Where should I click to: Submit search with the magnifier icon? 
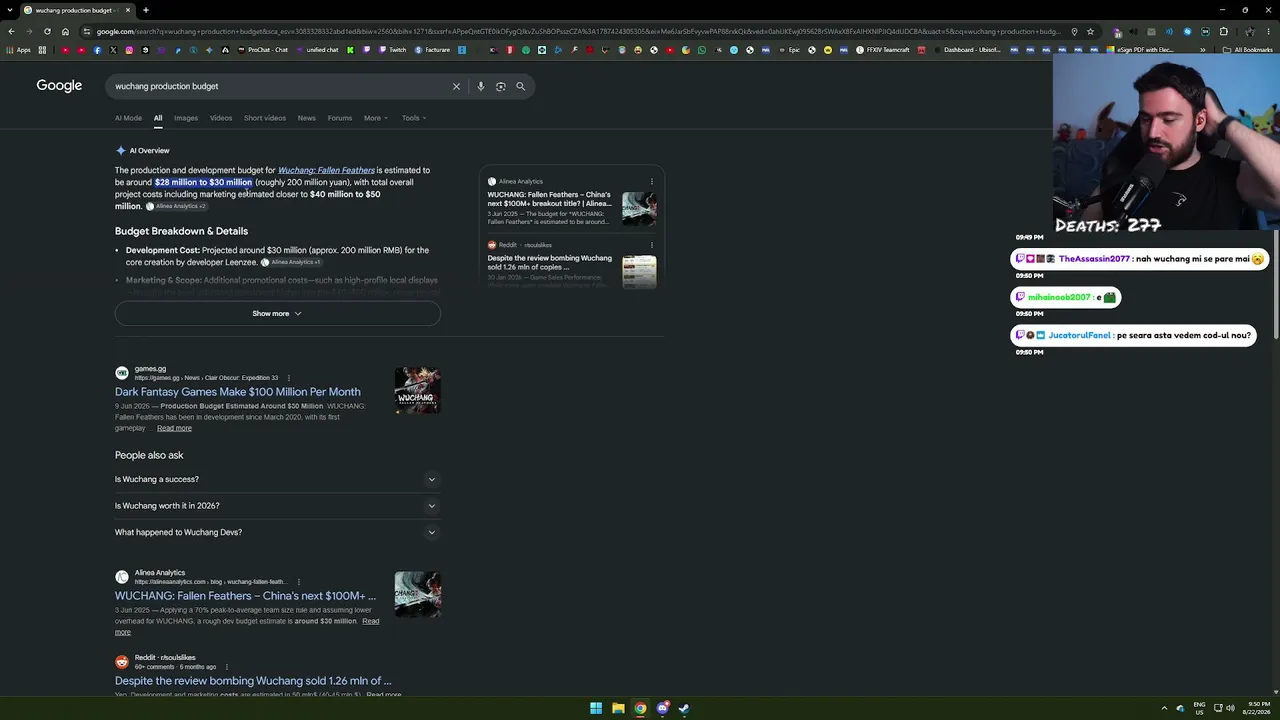point(520,86)
